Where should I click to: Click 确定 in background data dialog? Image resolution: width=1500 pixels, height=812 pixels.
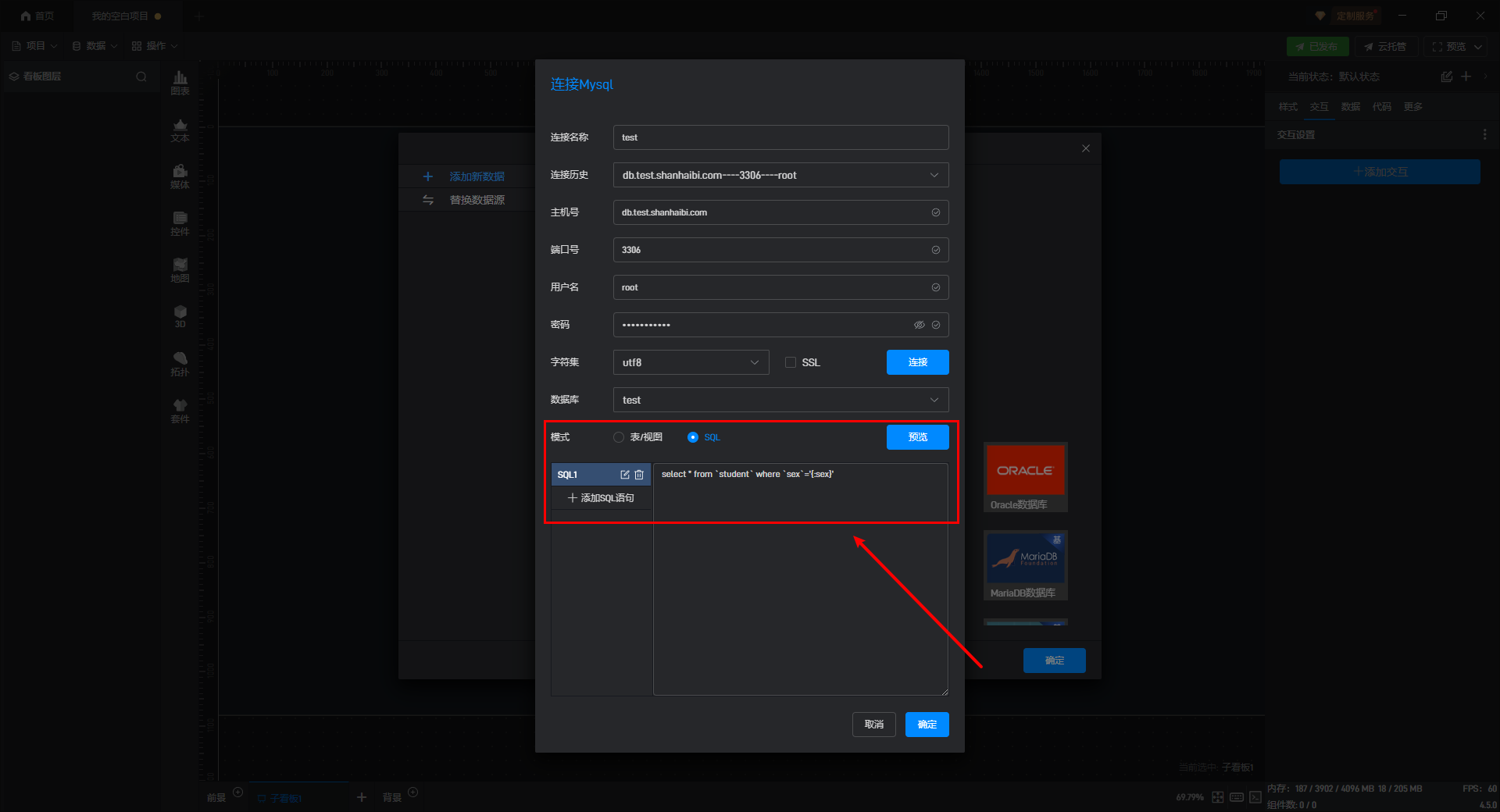pos(1055,661)
